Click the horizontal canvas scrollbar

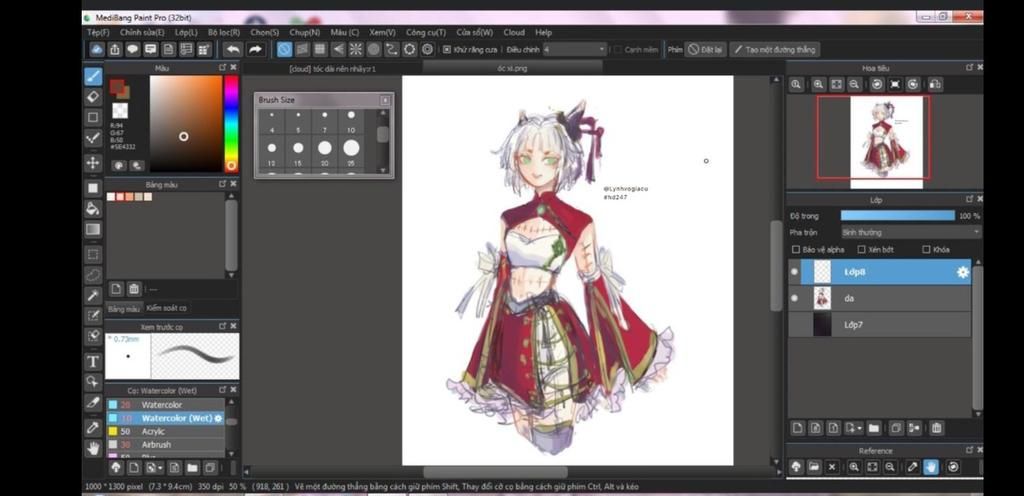point(495,472)
